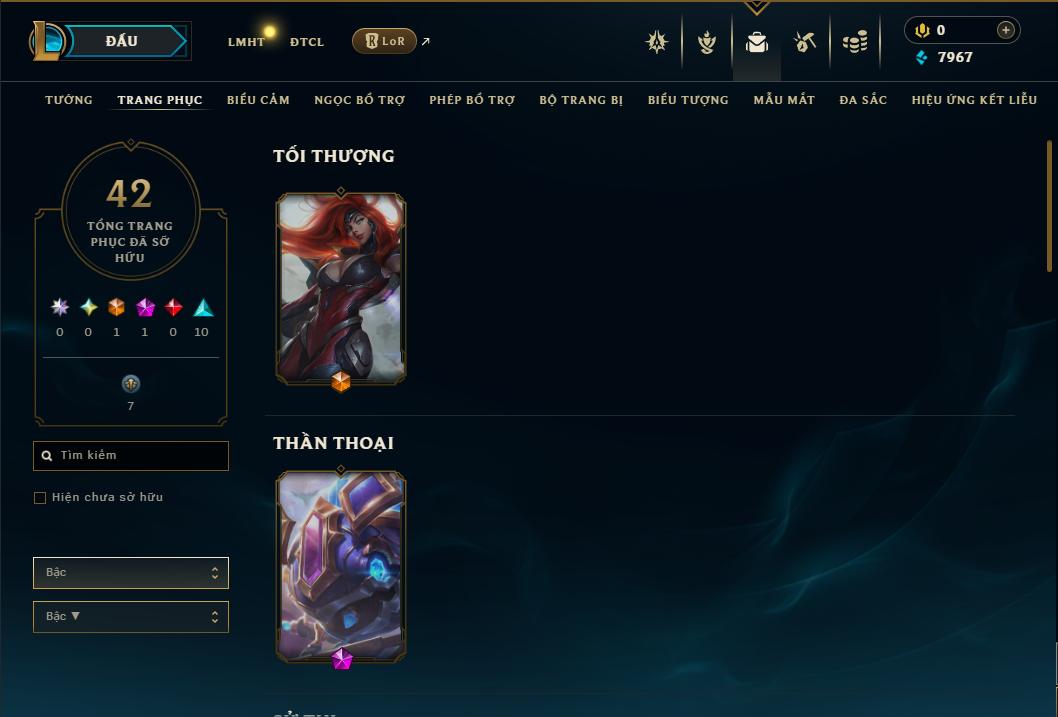Expand the first 'Bậc' grouping dropdown
Screen dimensions: 1058x717
pos(131,573)
